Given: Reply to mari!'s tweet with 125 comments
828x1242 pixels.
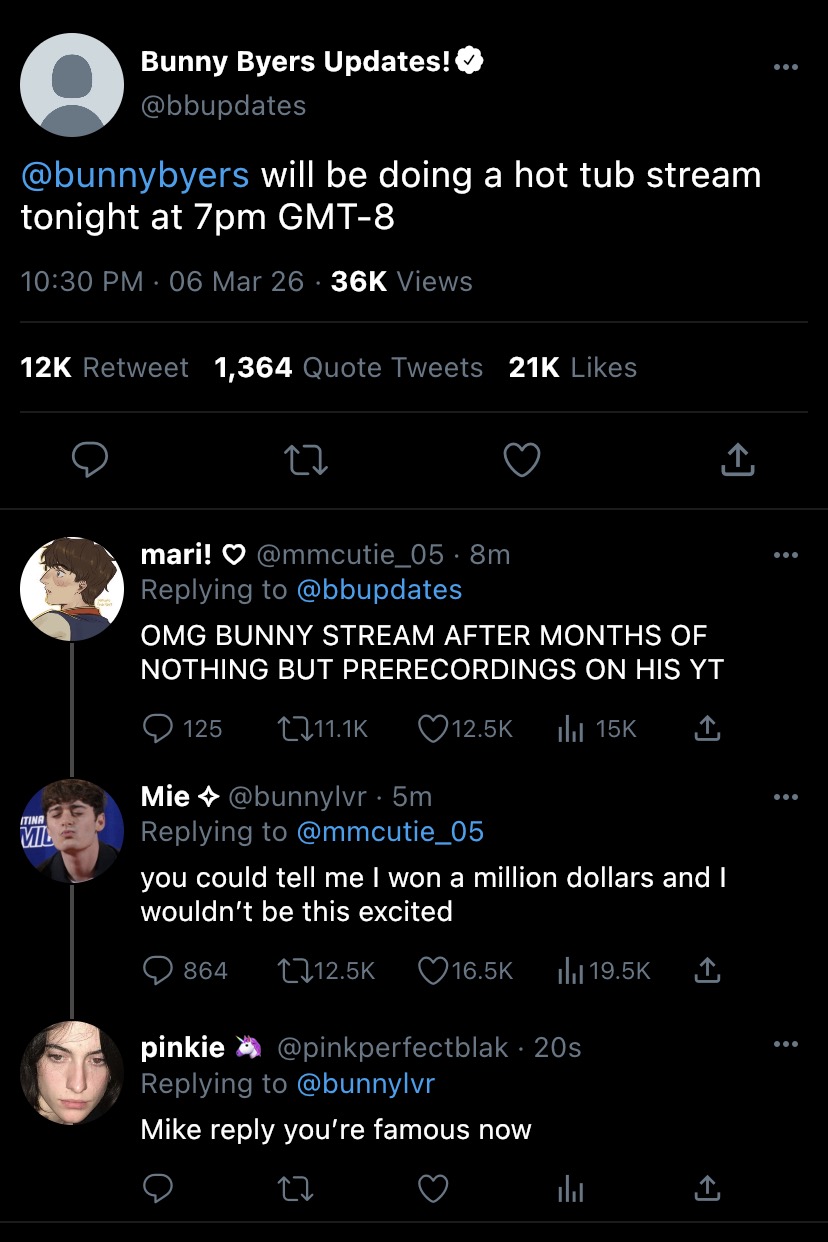Looking at the screenshot, I should [158, 729].
